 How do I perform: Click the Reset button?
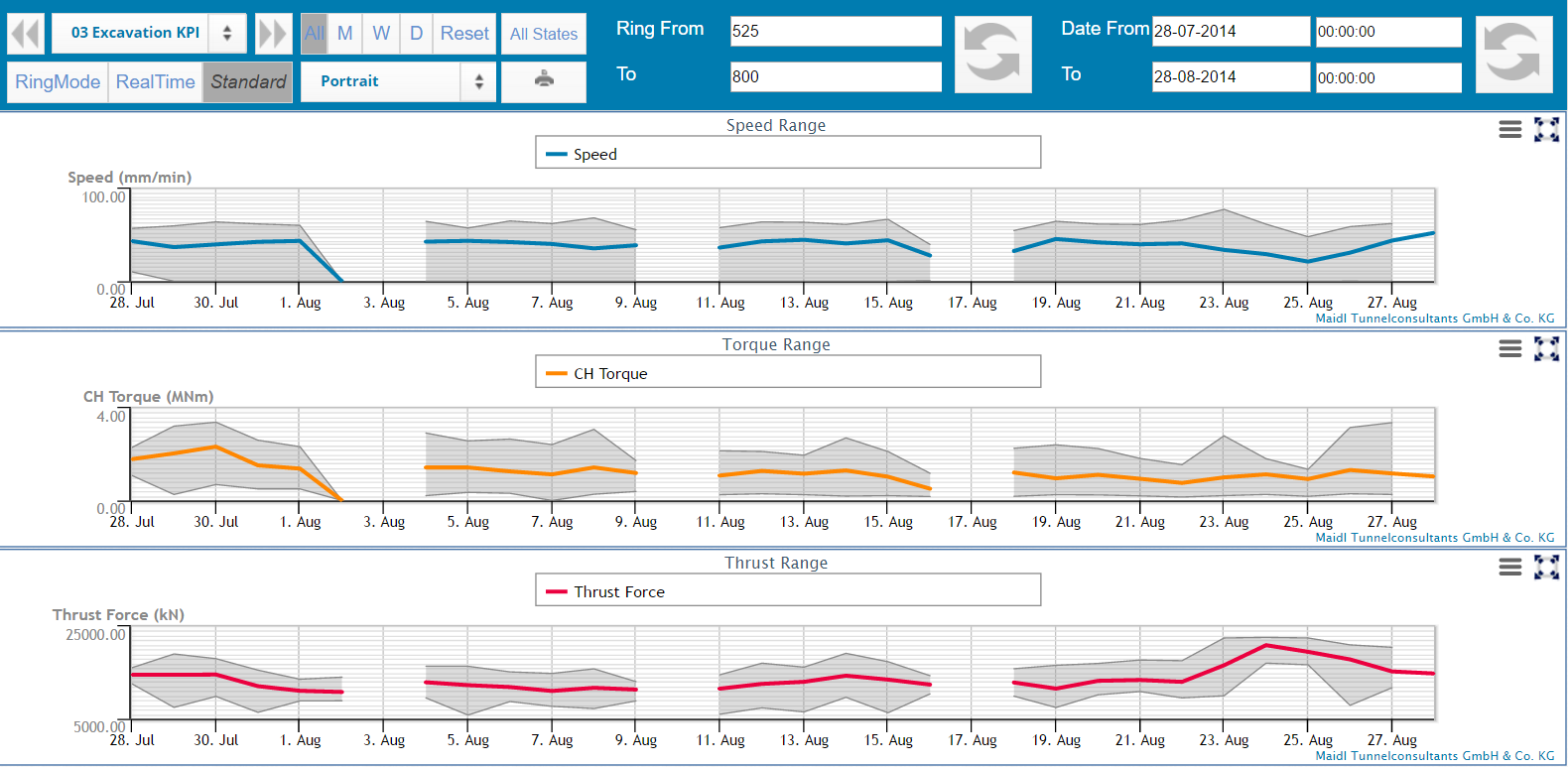coord(464,34)
